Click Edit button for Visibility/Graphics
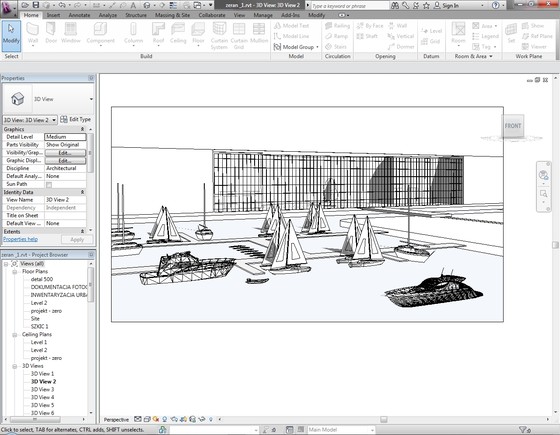 point(65,153)
